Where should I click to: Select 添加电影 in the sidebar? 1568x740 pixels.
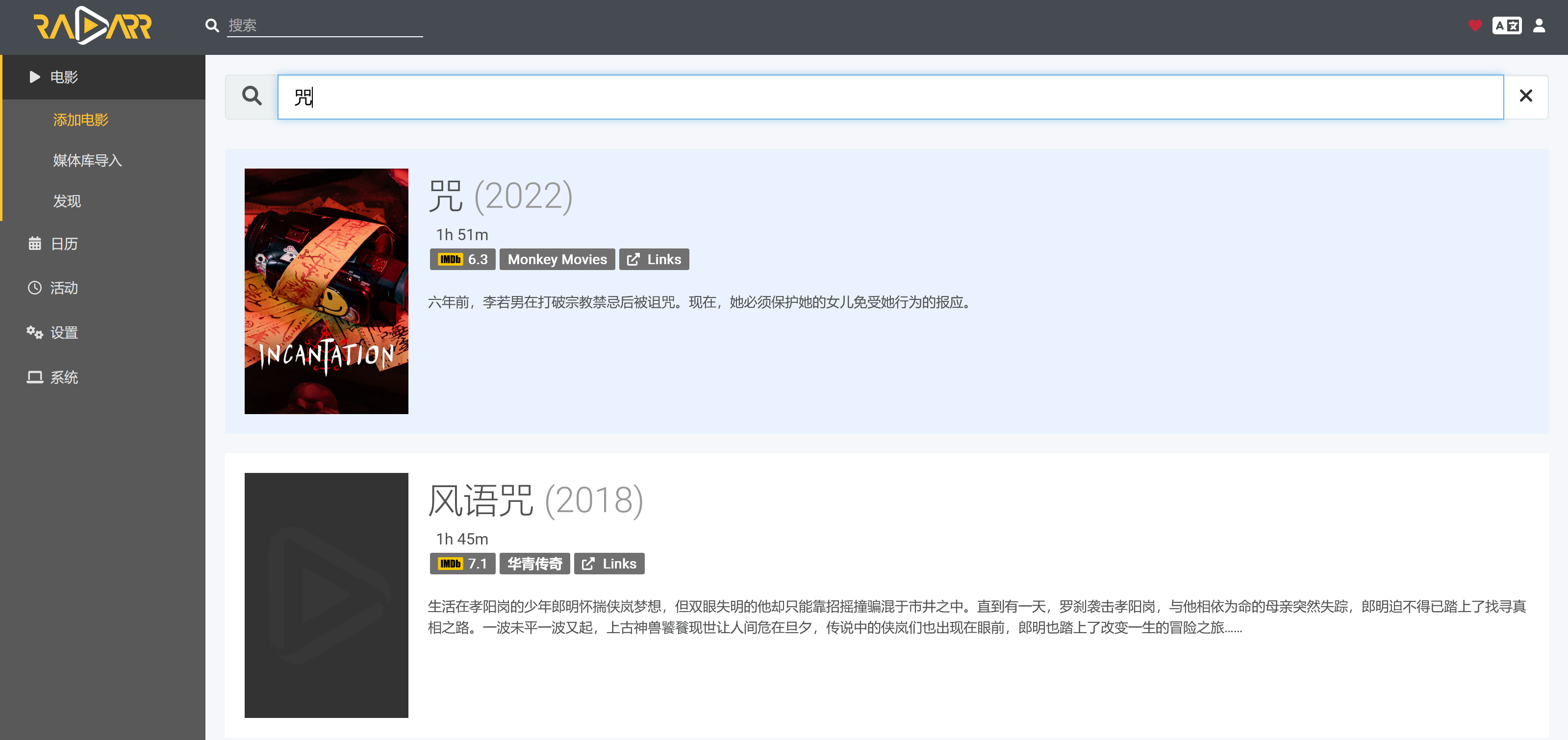[x=80, y=120]
